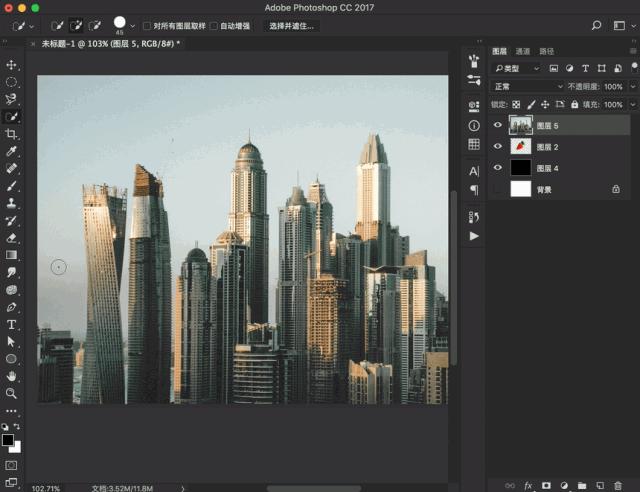Switch to the 通道 tab
The height and width of the screenshot is (492, 640).
[523, 51]
